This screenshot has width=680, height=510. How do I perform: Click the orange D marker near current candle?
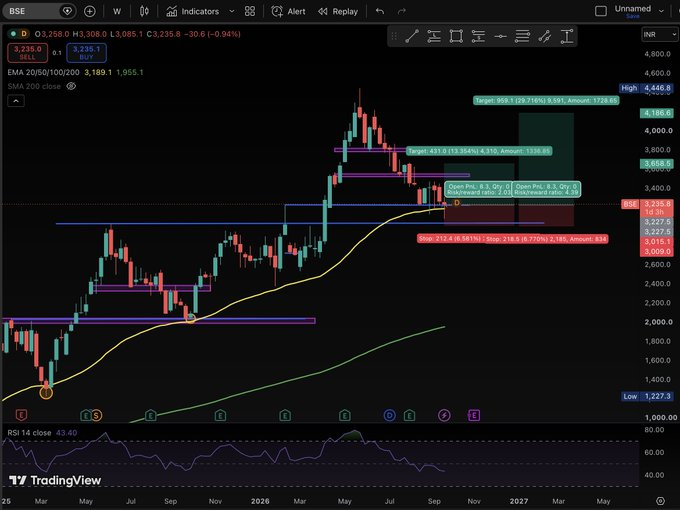(456, 203)
